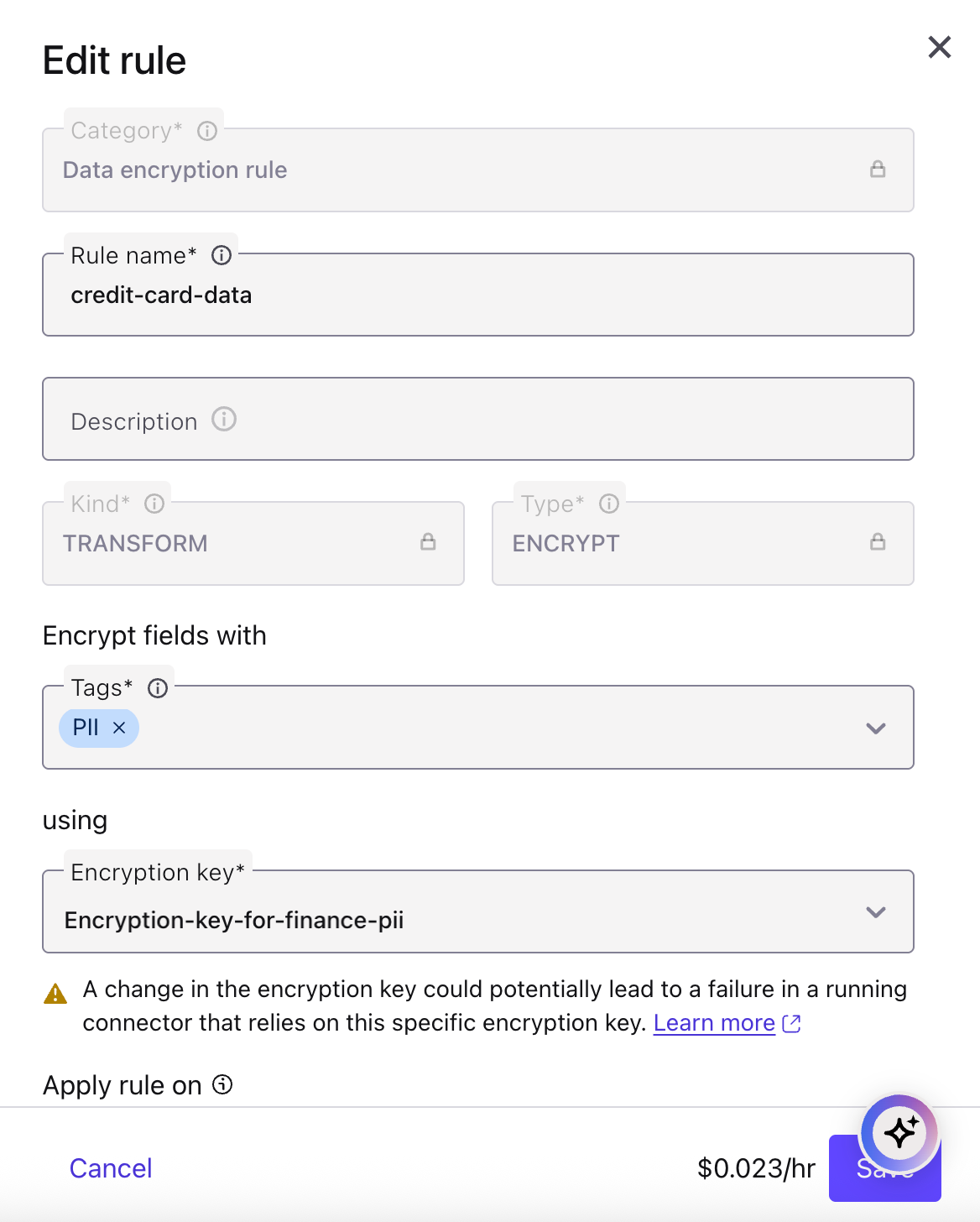
Task: Click the lock icon in Kind field
Action: [x=428, y=542]
